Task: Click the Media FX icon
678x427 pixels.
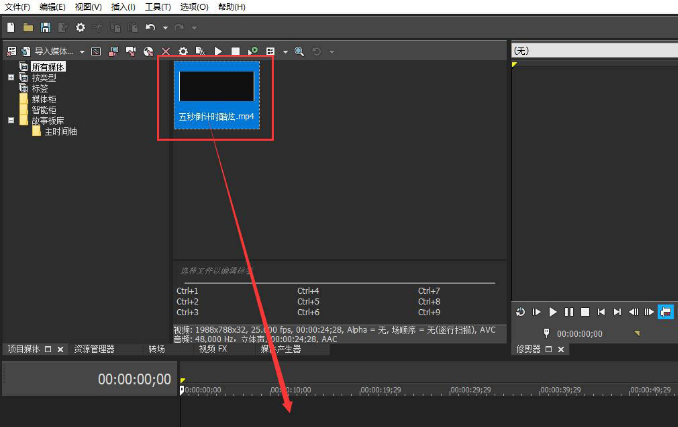Action: tap(200, 51)
